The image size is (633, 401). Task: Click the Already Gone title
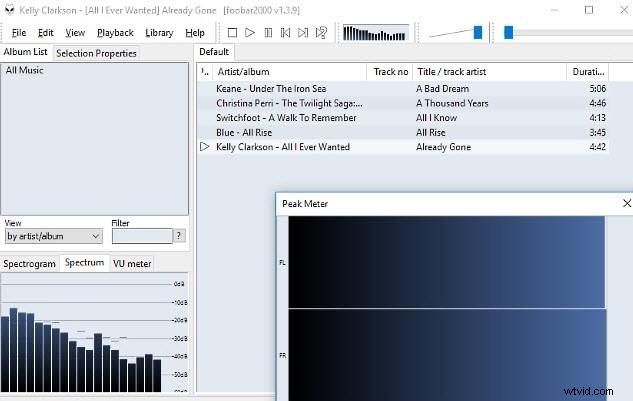point(443,147)
